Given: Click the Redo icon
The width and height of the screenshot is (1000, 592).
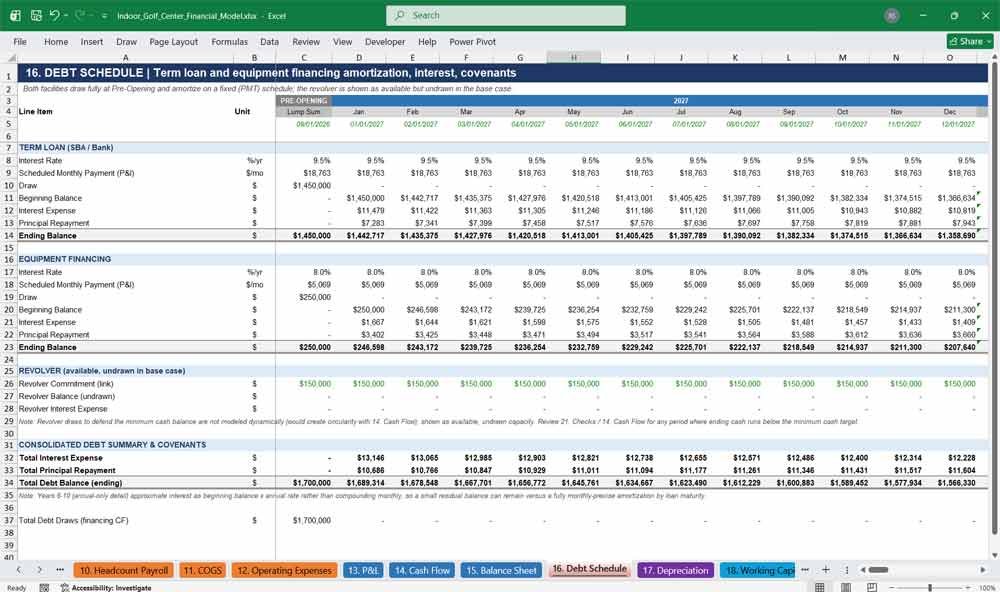Looking at the screenshot, I should click(80, 15).
